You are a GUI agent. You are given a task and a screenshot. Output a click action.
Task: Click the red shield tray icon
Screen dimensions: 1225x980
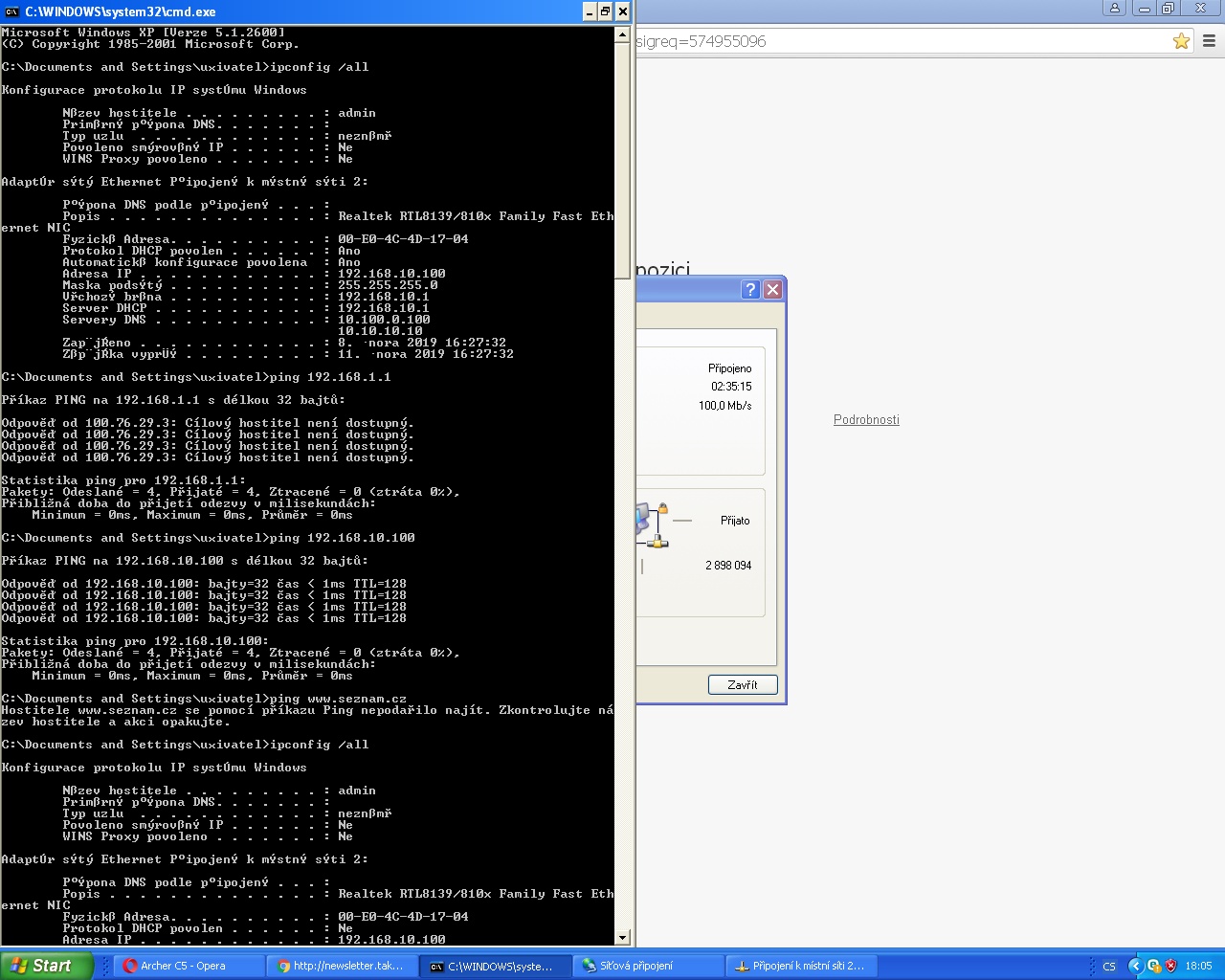click(1170, 966)
